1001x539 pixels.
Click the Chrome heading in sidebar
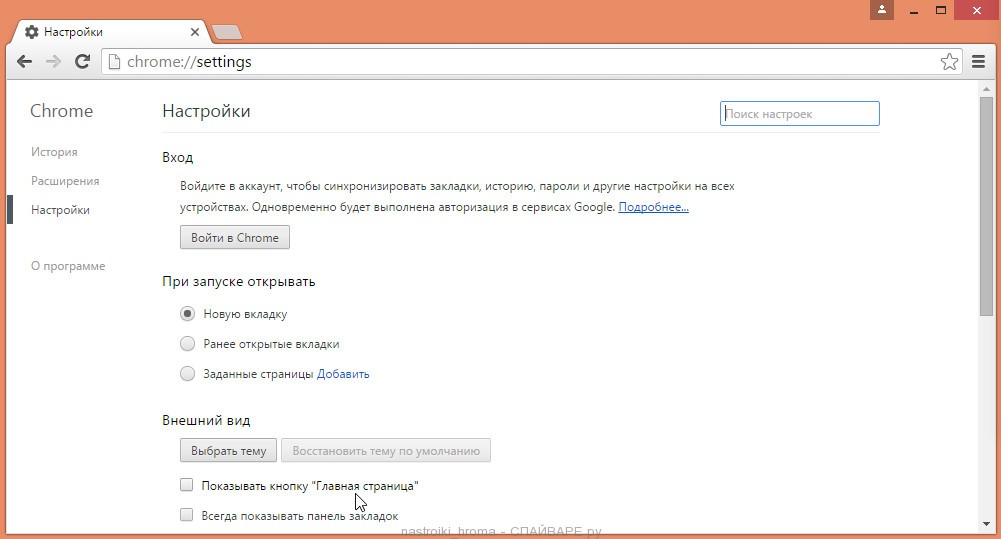pos(61,111)
